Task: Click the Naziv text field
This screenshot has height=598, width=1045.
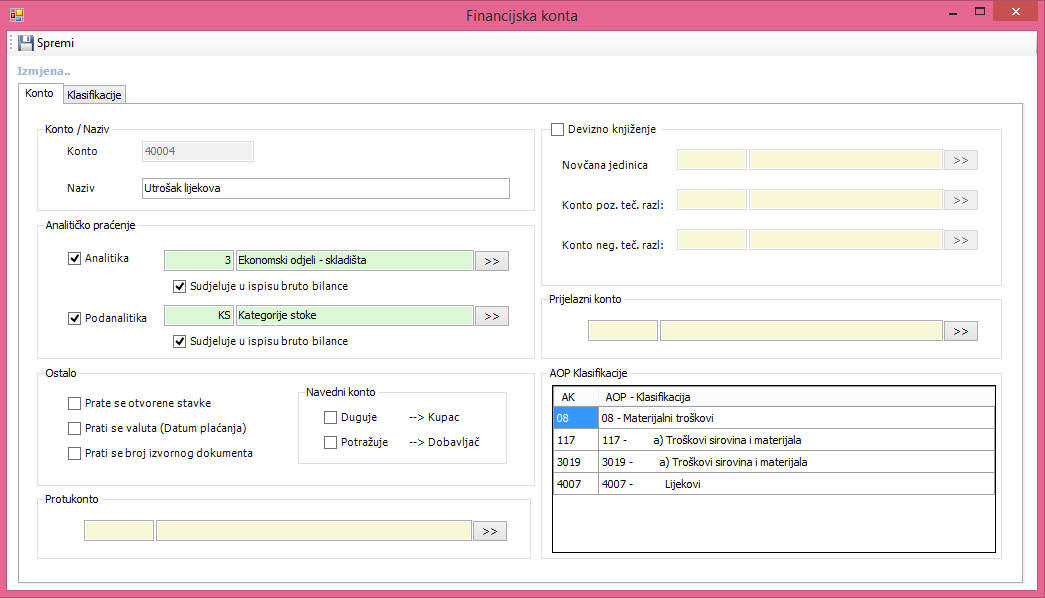Action: (325, 188)
